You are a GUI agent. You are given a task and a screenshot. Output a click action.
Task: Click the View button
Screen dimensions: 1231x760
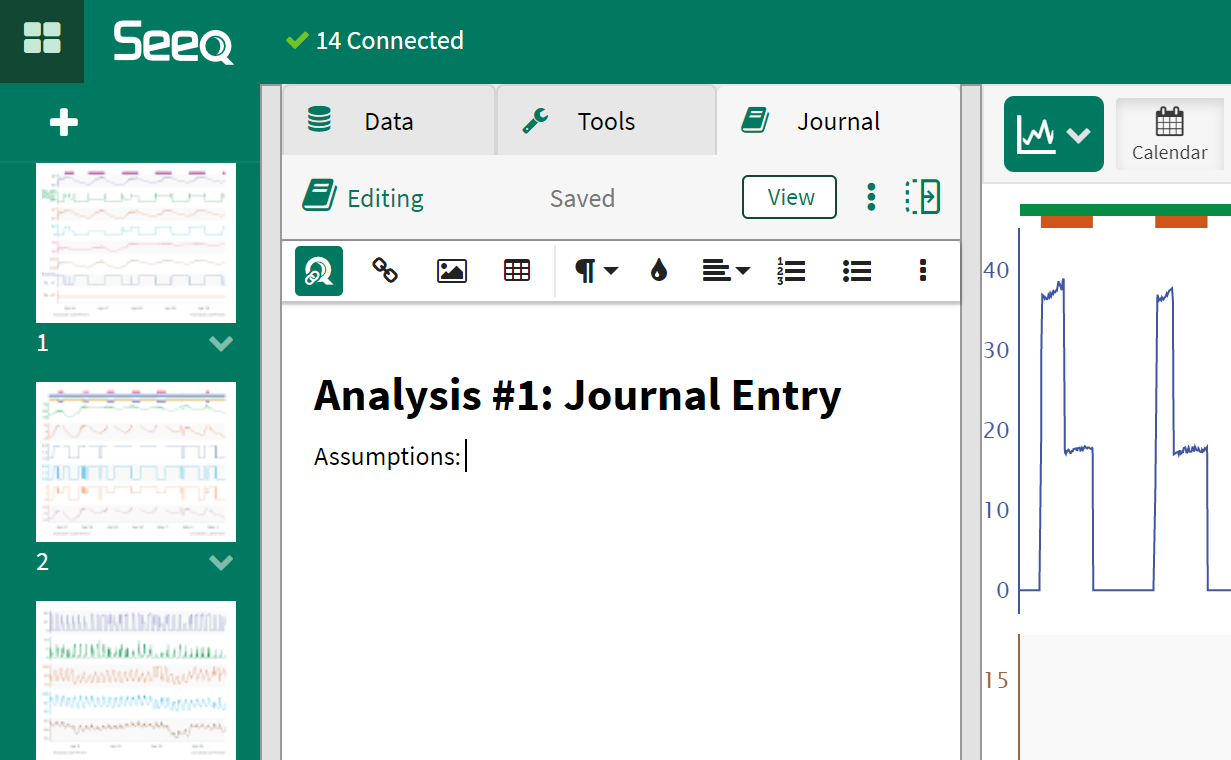(x=789, y=197)
